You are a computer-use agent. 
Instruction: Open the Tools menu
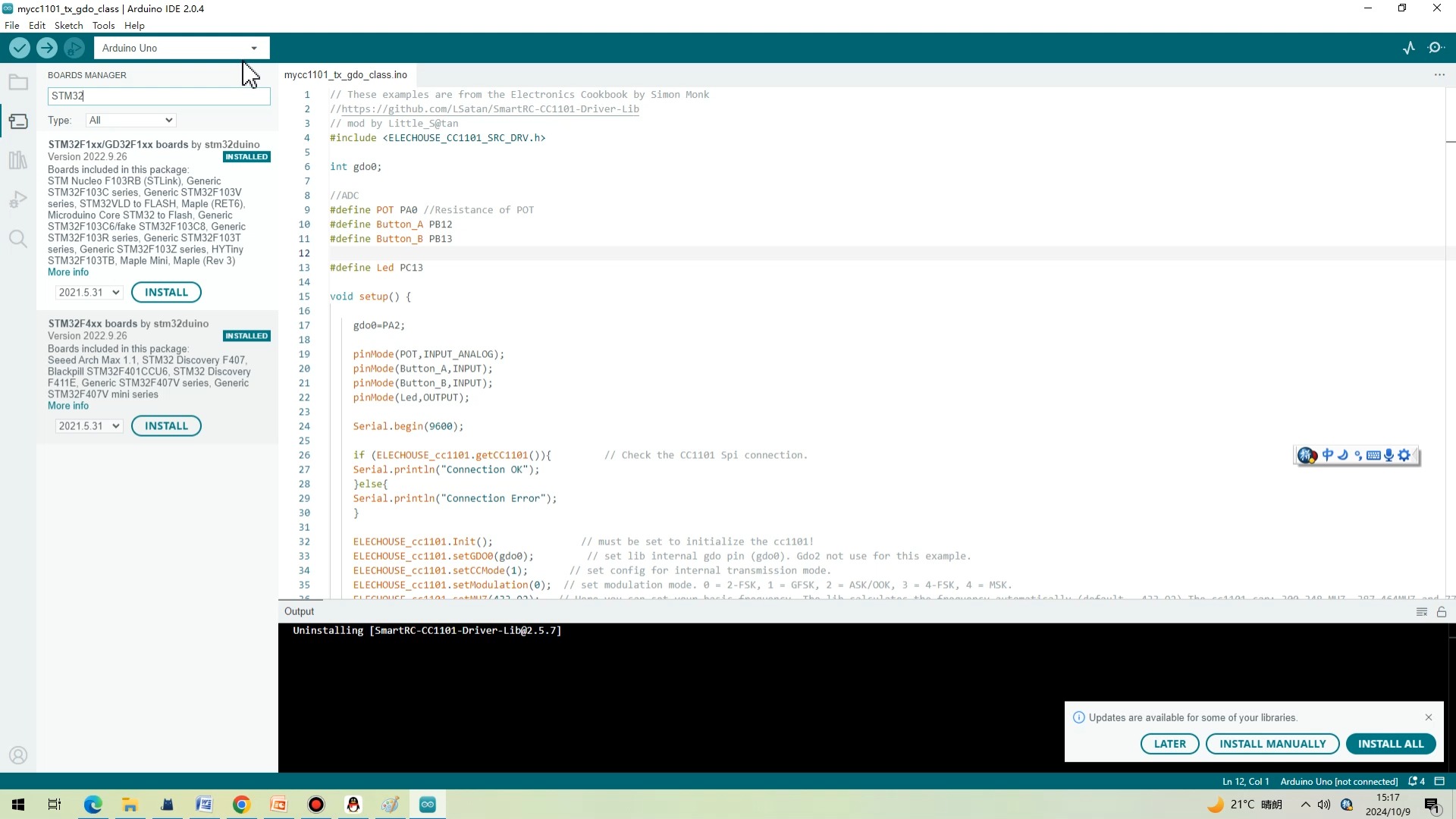tap(103, 25)
